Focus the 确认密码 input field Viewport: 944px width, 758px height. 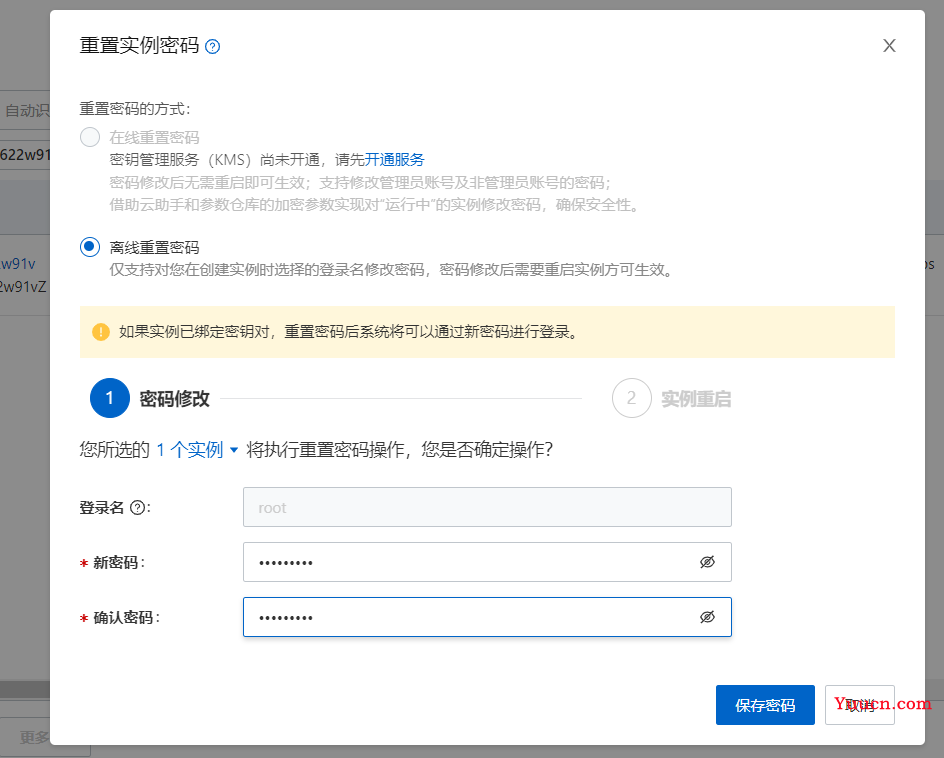(487, 617)
